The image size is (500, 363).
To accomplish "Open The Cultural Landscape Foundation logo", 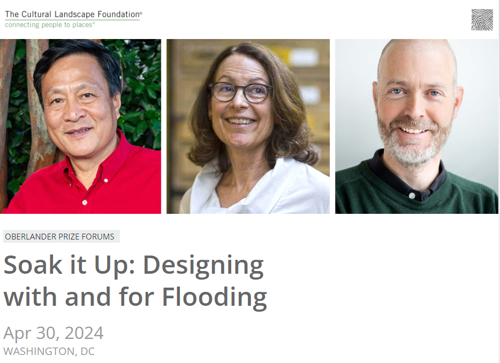I will 73,19.
